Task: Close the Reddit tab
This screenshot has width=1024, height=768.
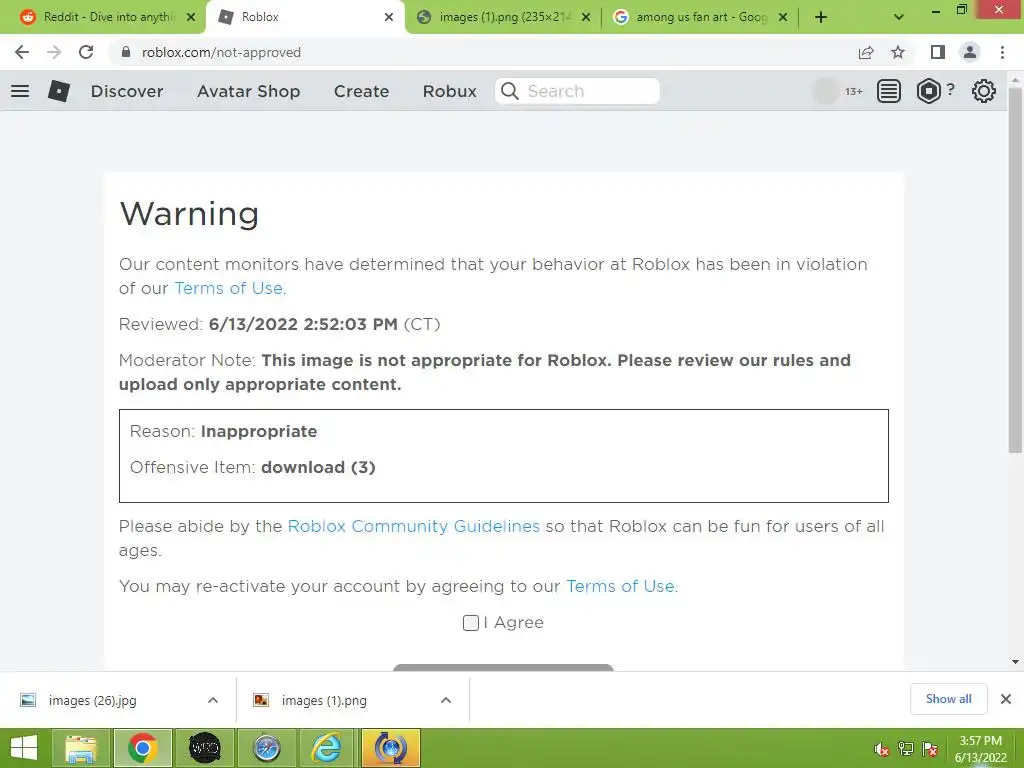Action: pos(191,17)
